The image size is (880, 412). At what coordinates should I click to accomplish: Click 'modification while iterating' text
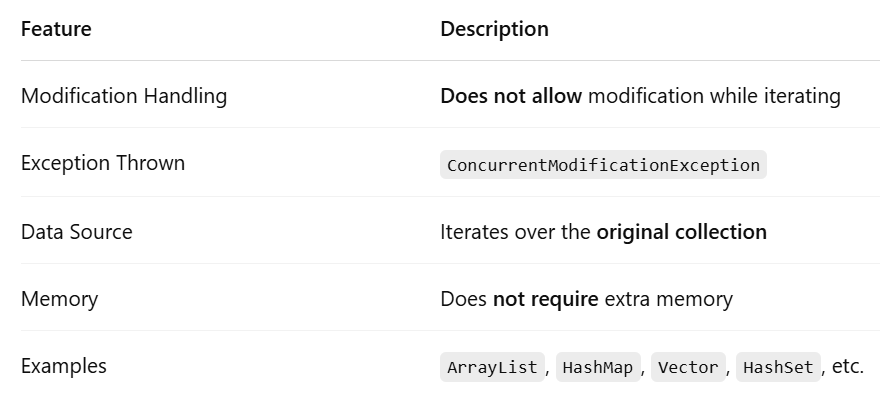pyautogui.click(x=714, y=96)
